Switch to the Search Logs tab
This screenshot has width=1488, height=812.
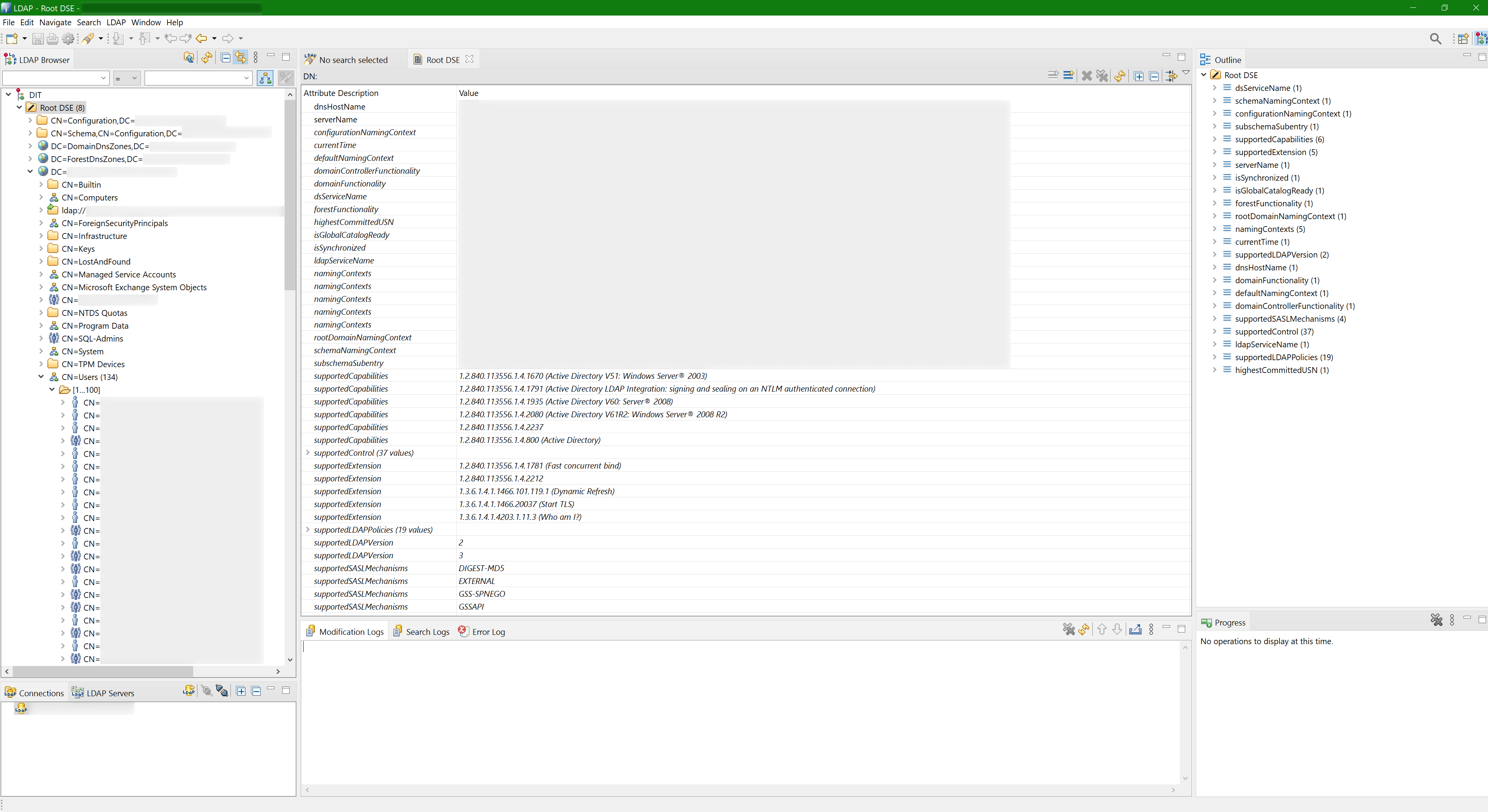[x=426, y=631]
